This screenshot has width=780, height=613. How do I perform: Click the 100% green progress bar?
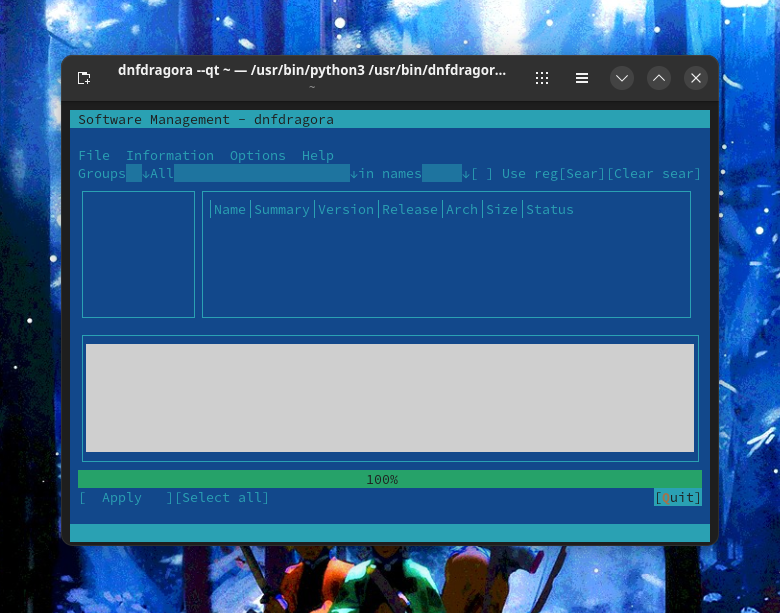(x=390, y=479)
